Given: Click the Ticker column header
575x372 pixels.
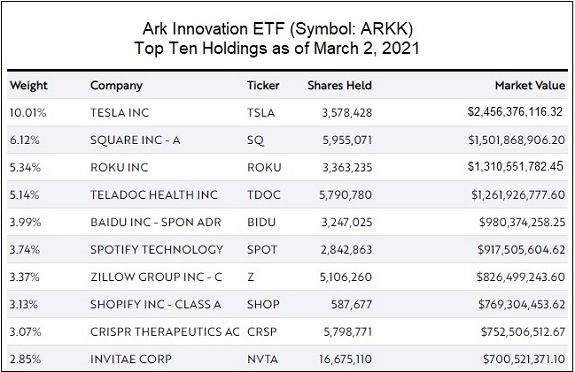Looking at the screenshot, I should 263,85.
